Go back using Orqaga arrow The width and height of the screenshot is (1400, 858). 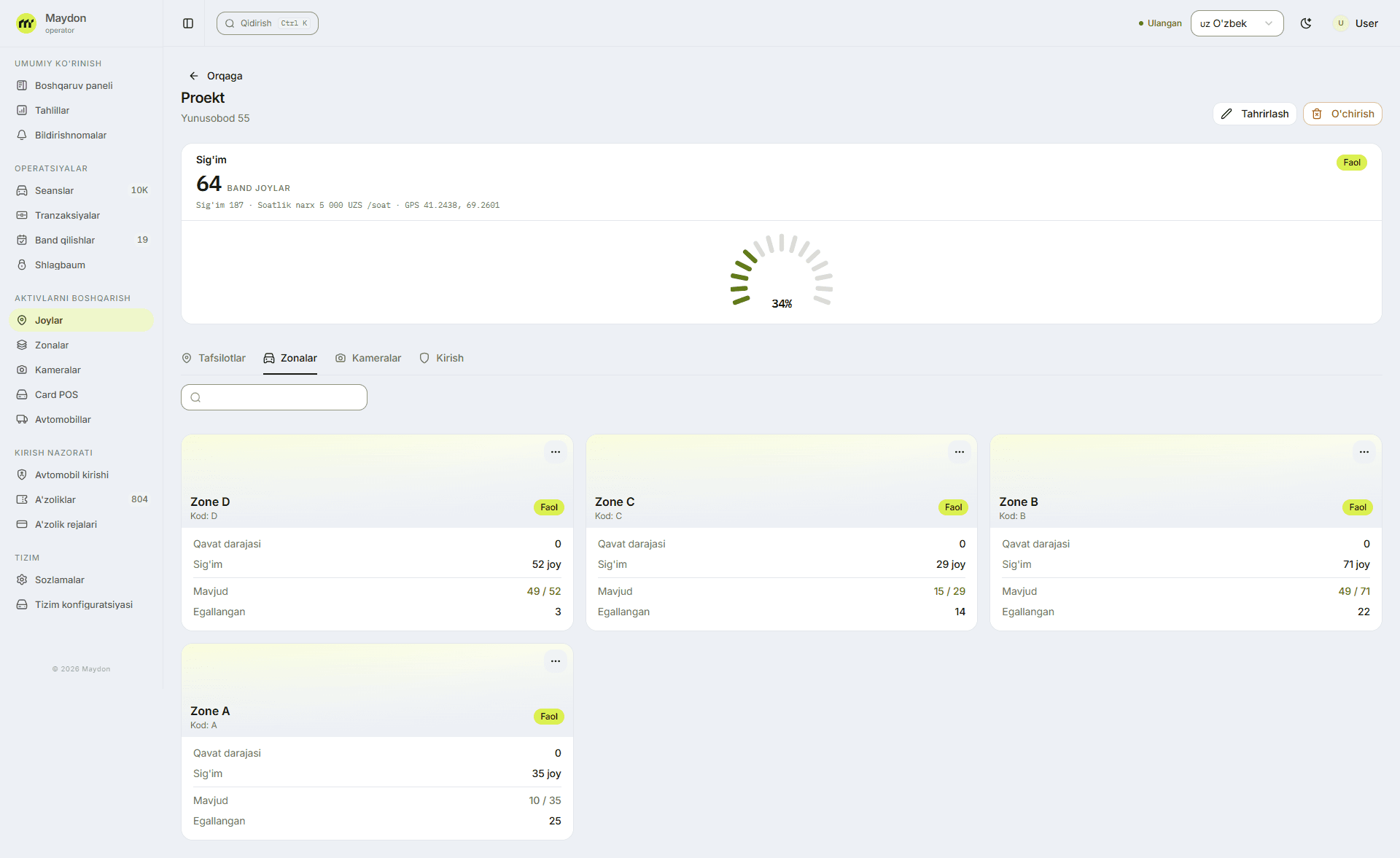216,76
